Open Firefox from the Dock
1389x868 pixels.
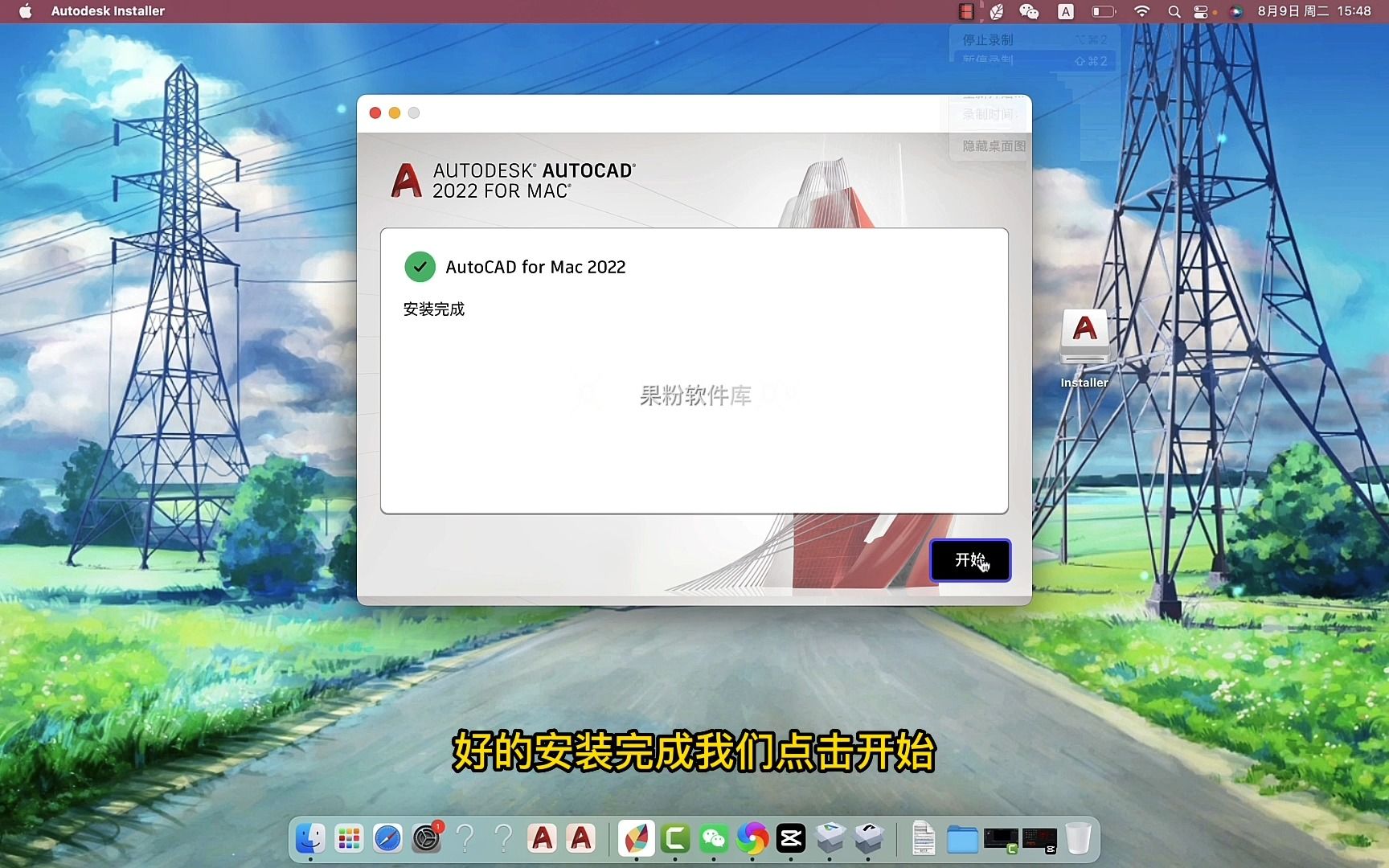pos(752,838)
